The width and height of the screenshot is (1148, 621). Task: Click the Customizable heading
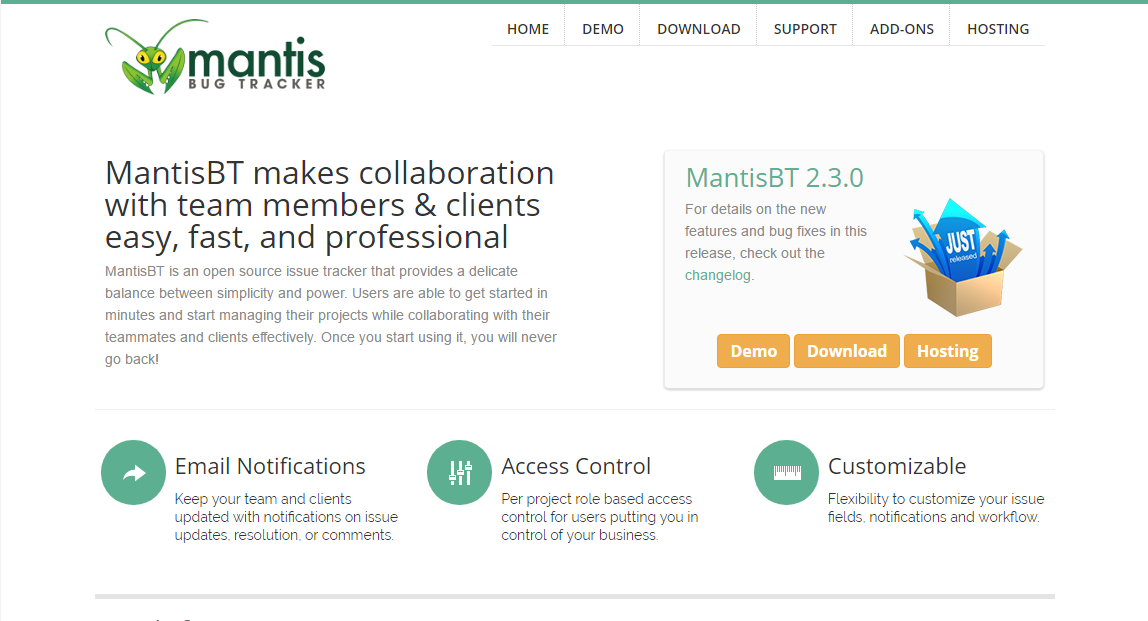tap(897, 466)
